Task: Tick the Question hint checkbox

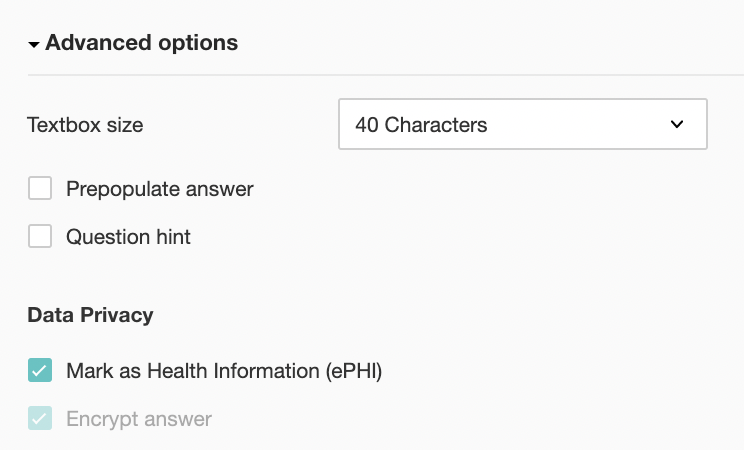Action: click(40, 237)
